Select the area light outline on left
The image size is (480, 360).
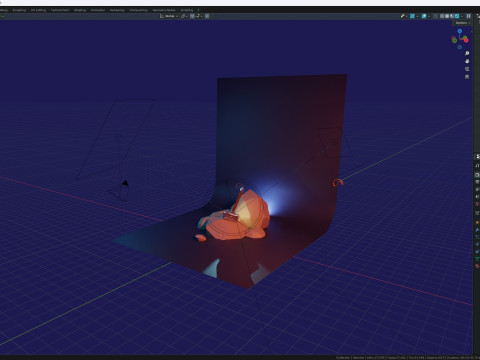(115, 138)
